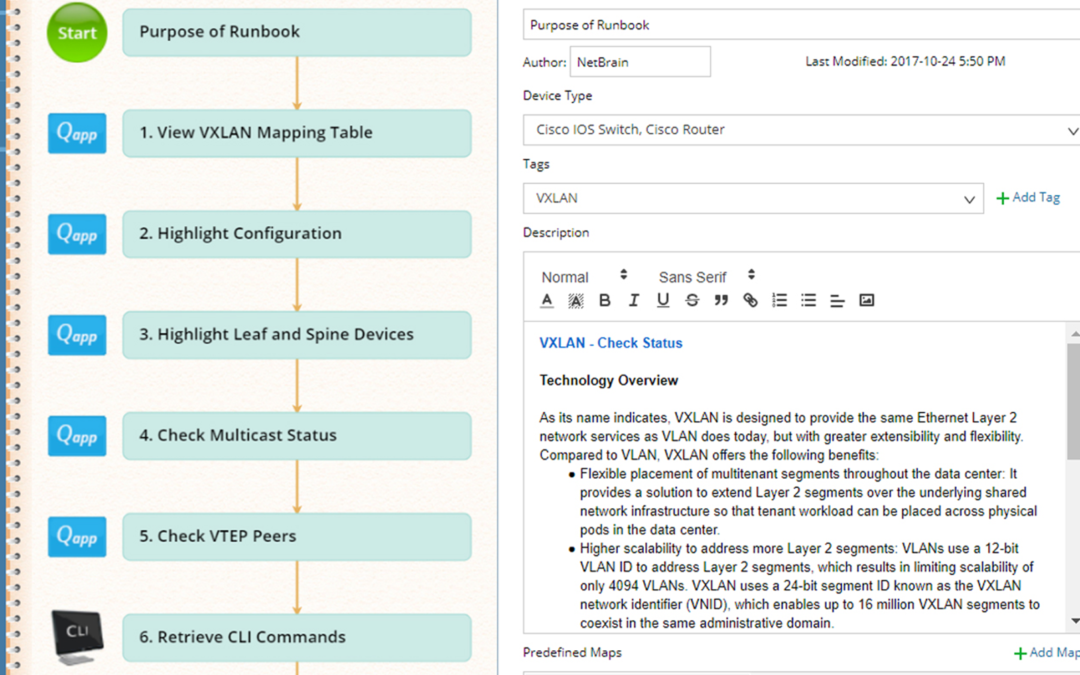Click the Device Type label
The width and height of the screenshot is (1080, 675).
pyautogui.click(x=557, y=96)
